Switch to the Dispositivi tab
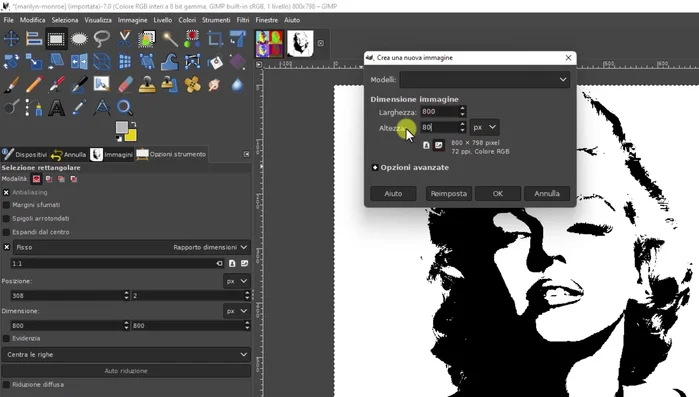This screenshot has height=397, width=699. coord(25,155)
